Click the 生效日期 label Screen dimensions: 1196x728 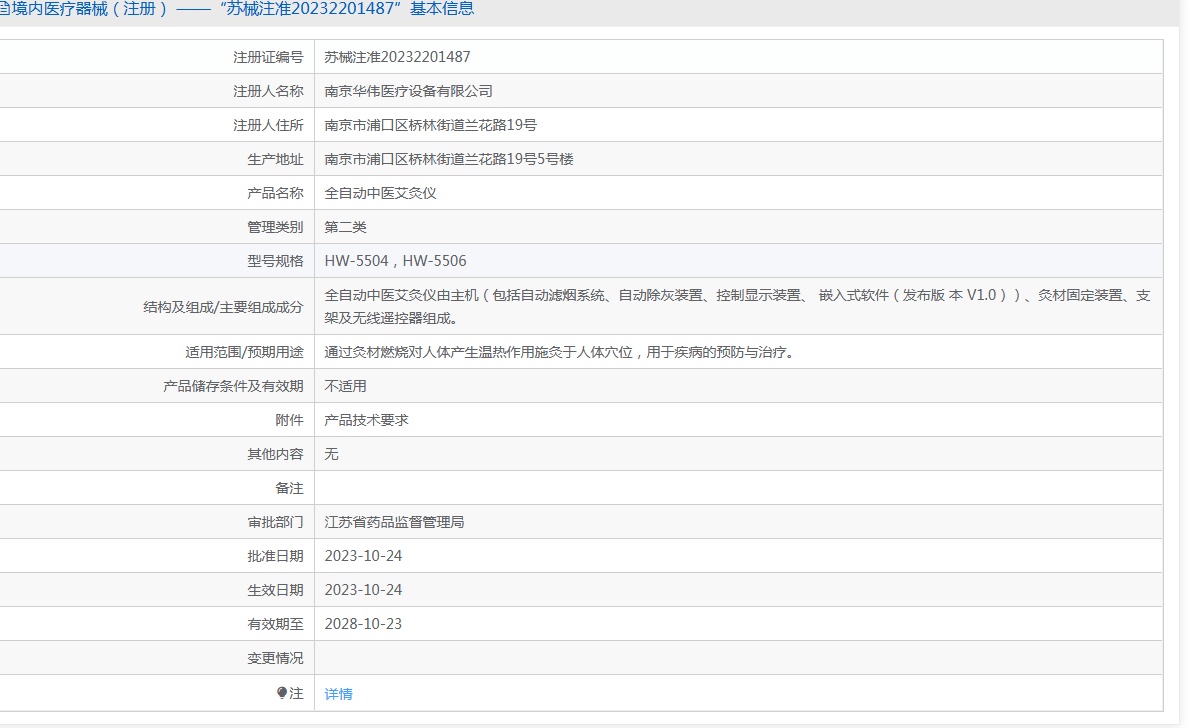275,590
